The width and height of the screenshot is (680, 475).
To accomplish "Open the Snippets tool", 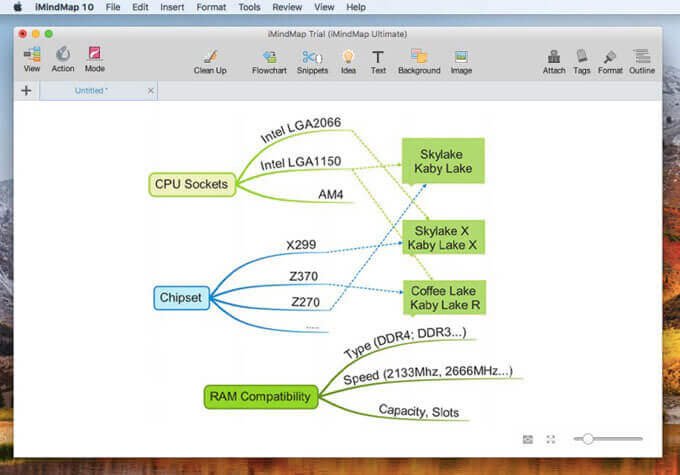I will (312, 62).
